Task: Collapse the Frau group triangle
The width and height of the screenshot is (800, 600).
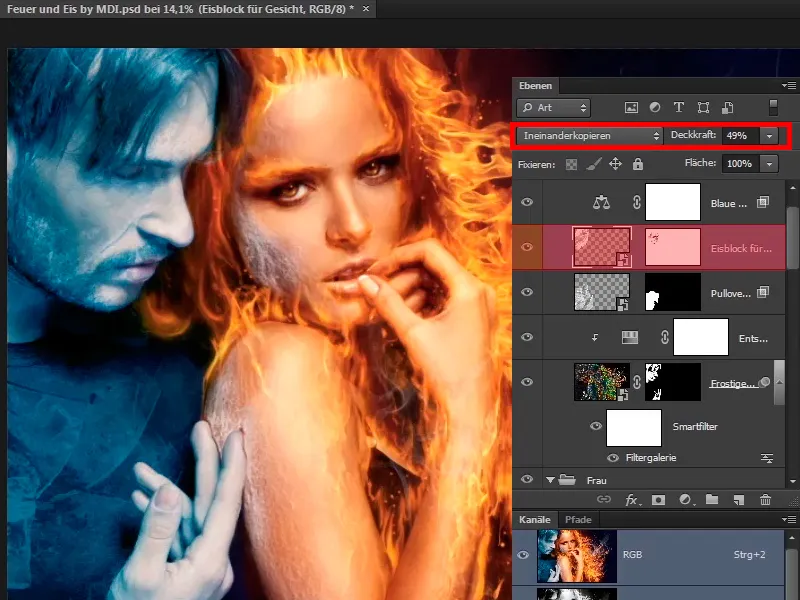Action: click(550, 480)
